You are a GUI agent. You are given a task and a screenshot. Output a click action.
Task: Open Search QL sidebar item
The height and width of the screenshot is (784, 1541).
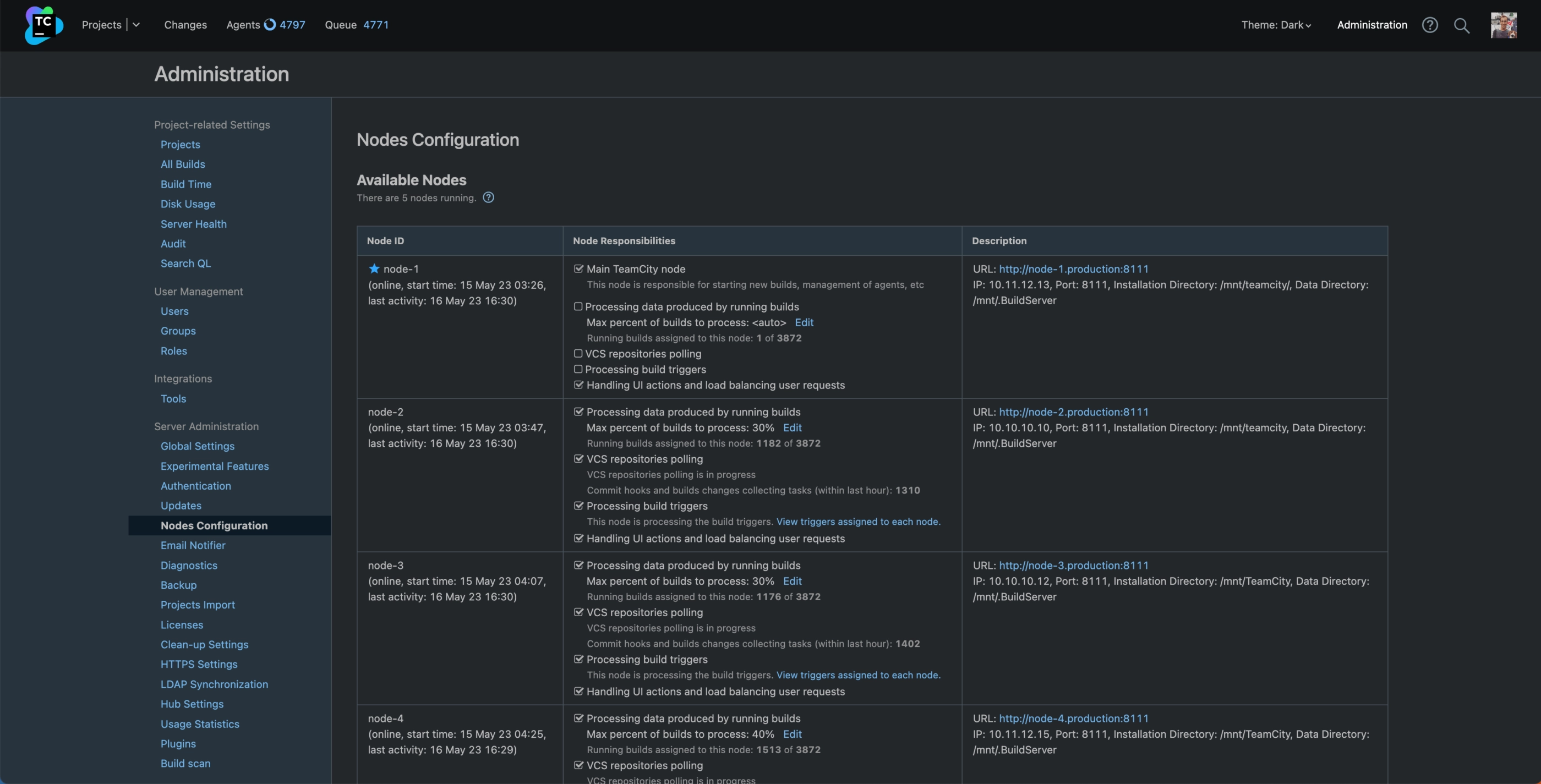tap(185, 263)
